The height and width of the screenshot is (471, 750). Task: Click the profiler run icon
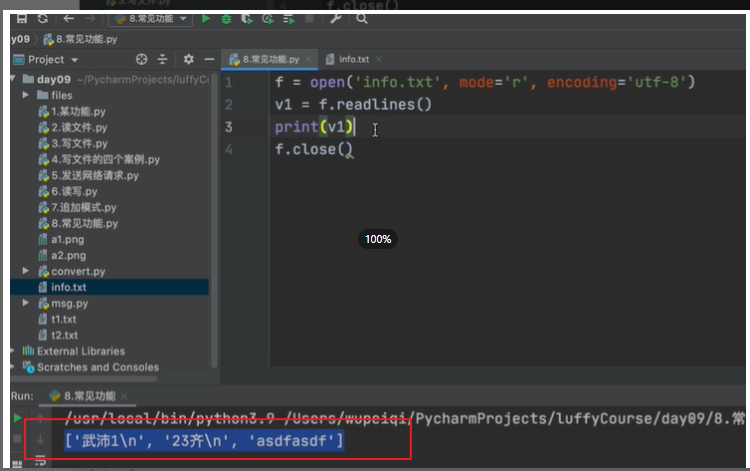[x=268, y=19]
